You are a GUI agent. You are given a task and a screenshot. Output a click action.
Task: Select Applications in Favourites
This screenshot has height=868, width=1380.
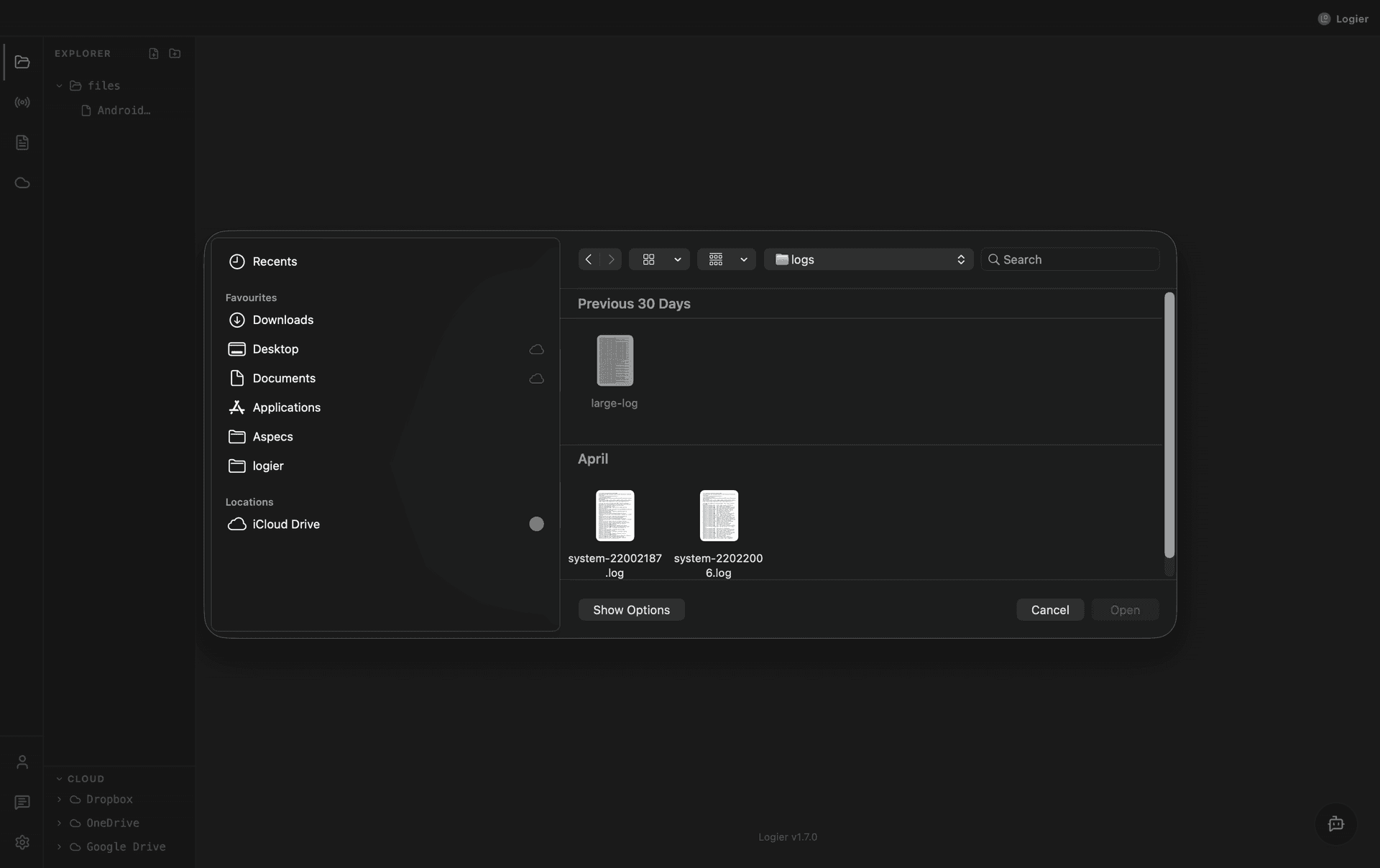coord(385,407)
